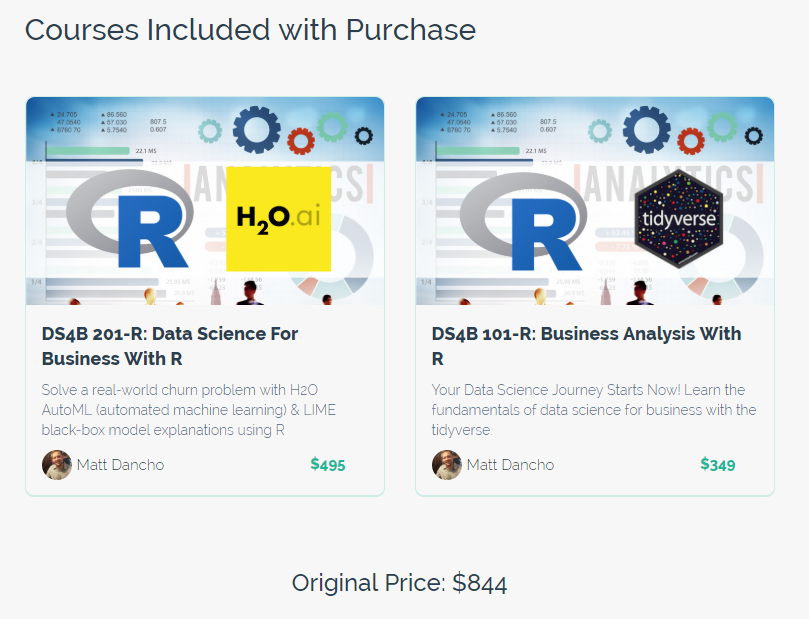Click red gear icon on 101-R image
This screenshot has width=809, height=619.
click(x=691, y=141)
